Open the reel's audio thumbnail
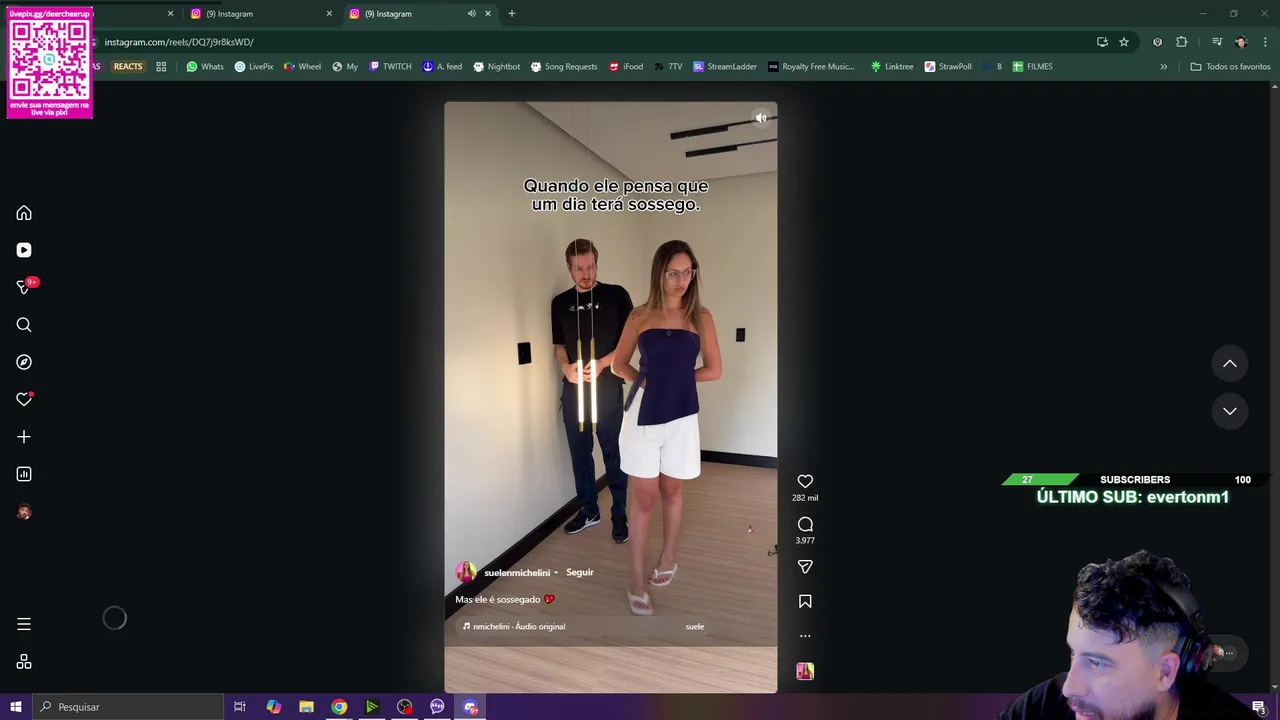 click(x=805, y=671)
